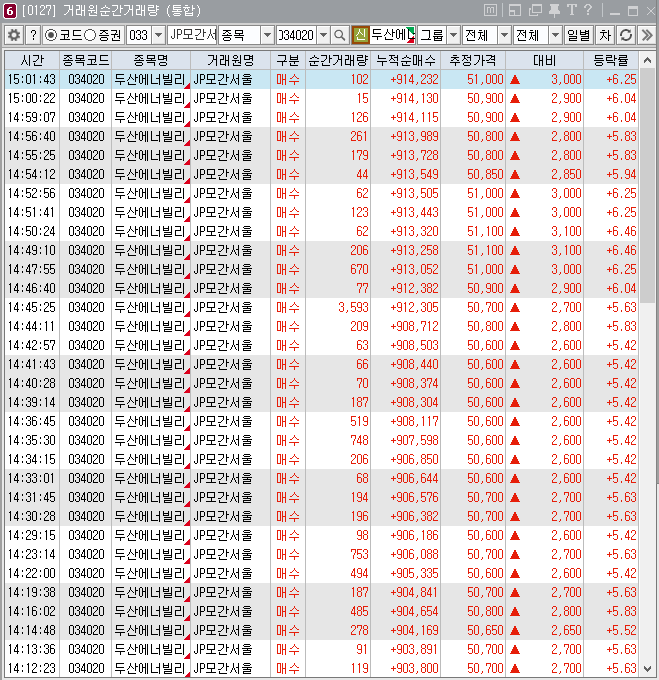Image resolution: width=659 pixels, height=680 pixels.
Task: Click the time cell 14:36:45
Action: (32, 422)
